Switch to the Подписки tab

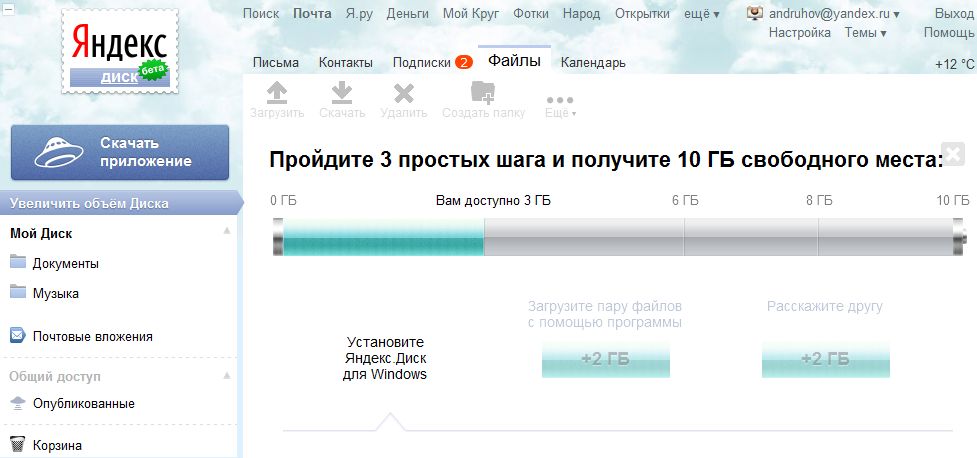click(x=422, y=62)
